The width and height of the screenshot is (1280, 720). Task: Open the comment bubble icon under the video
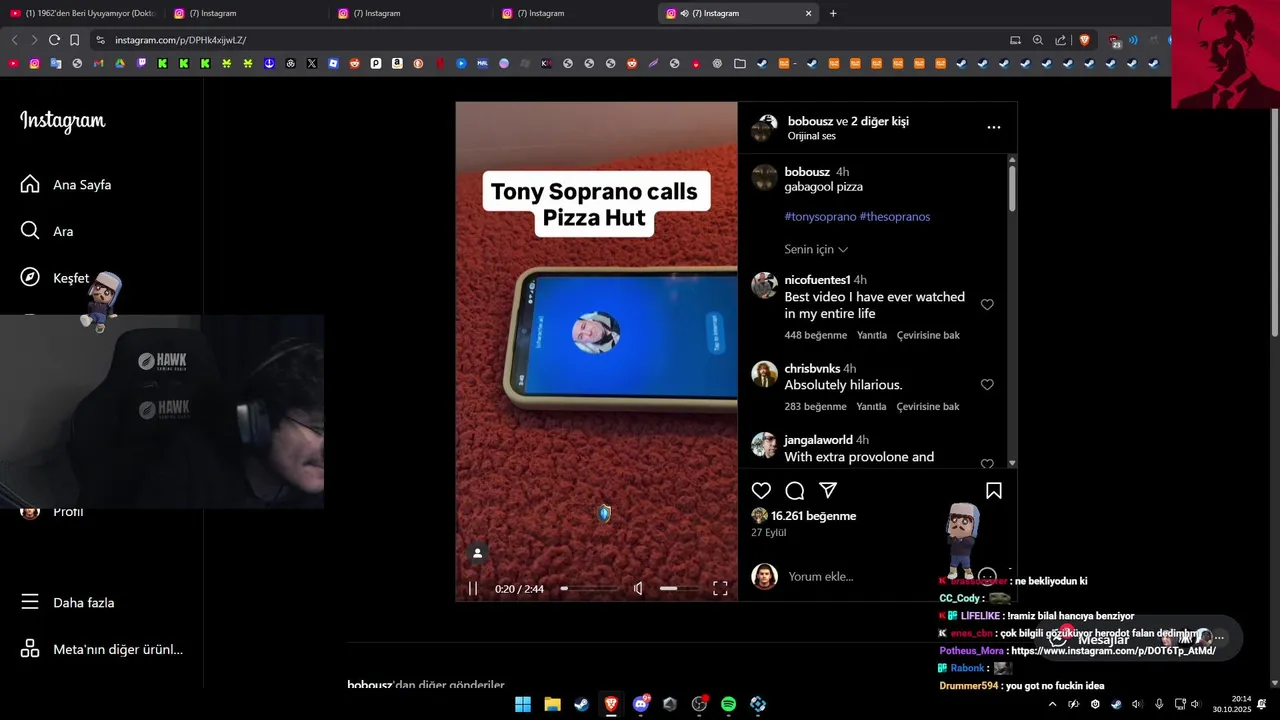coord(795,491)
